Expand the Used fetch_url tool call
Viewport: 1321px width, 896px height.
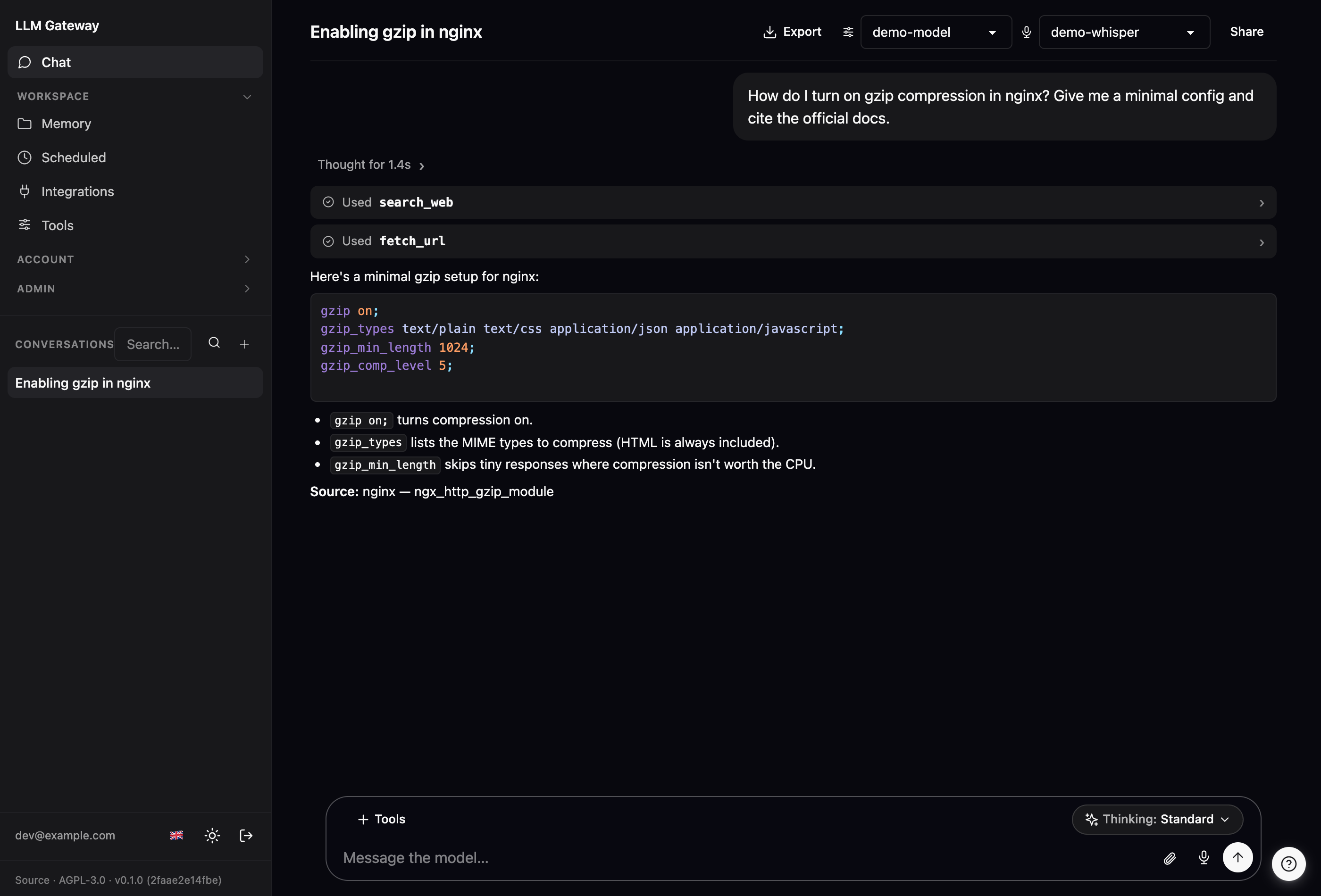[793, 241]
